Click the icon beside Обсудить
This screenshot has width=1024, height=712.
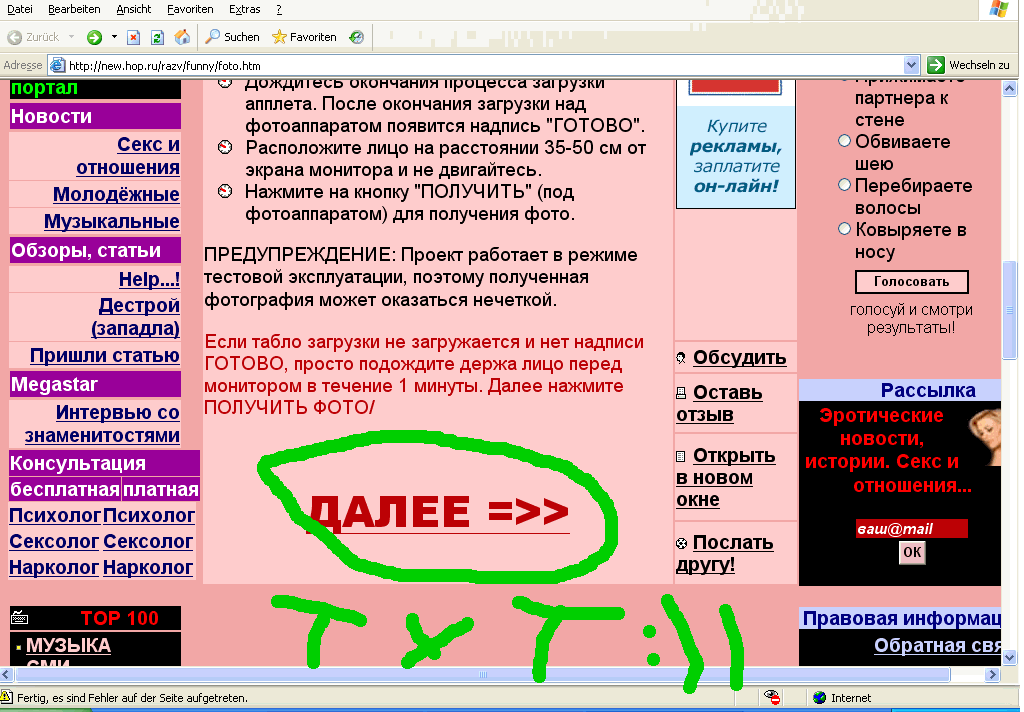[681, 357]
